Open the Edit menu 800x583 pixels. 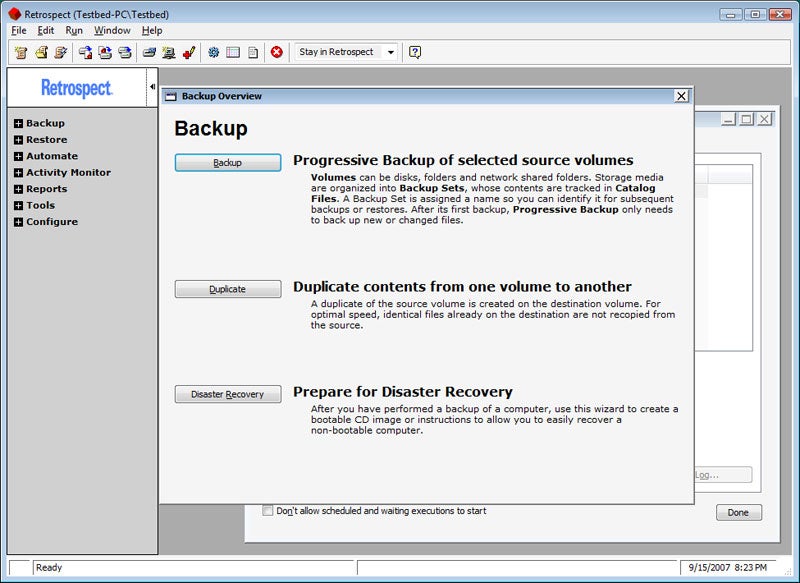click(45, 31)
